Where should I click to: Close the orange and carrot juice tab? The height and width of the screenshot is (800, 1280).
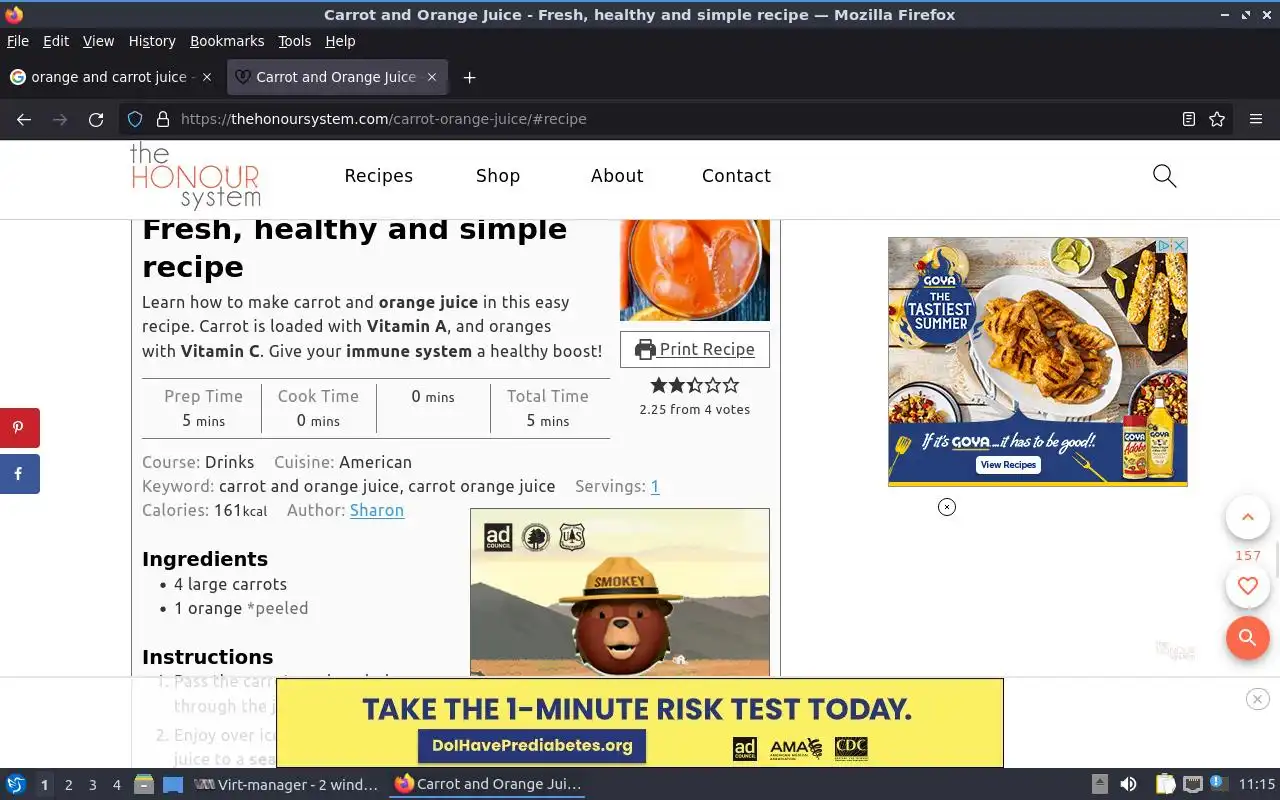pos(207,77)
